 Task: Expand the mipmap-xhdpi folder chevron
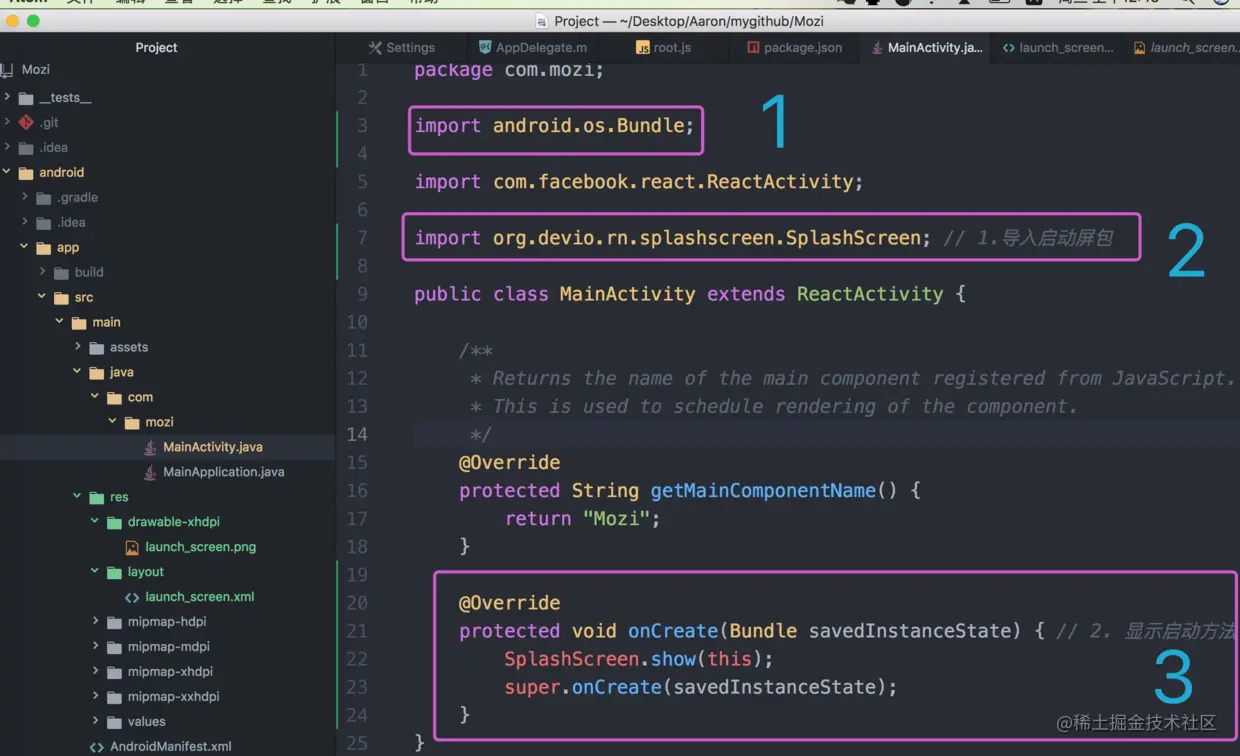pyautogui.click(x=96, y=672)
